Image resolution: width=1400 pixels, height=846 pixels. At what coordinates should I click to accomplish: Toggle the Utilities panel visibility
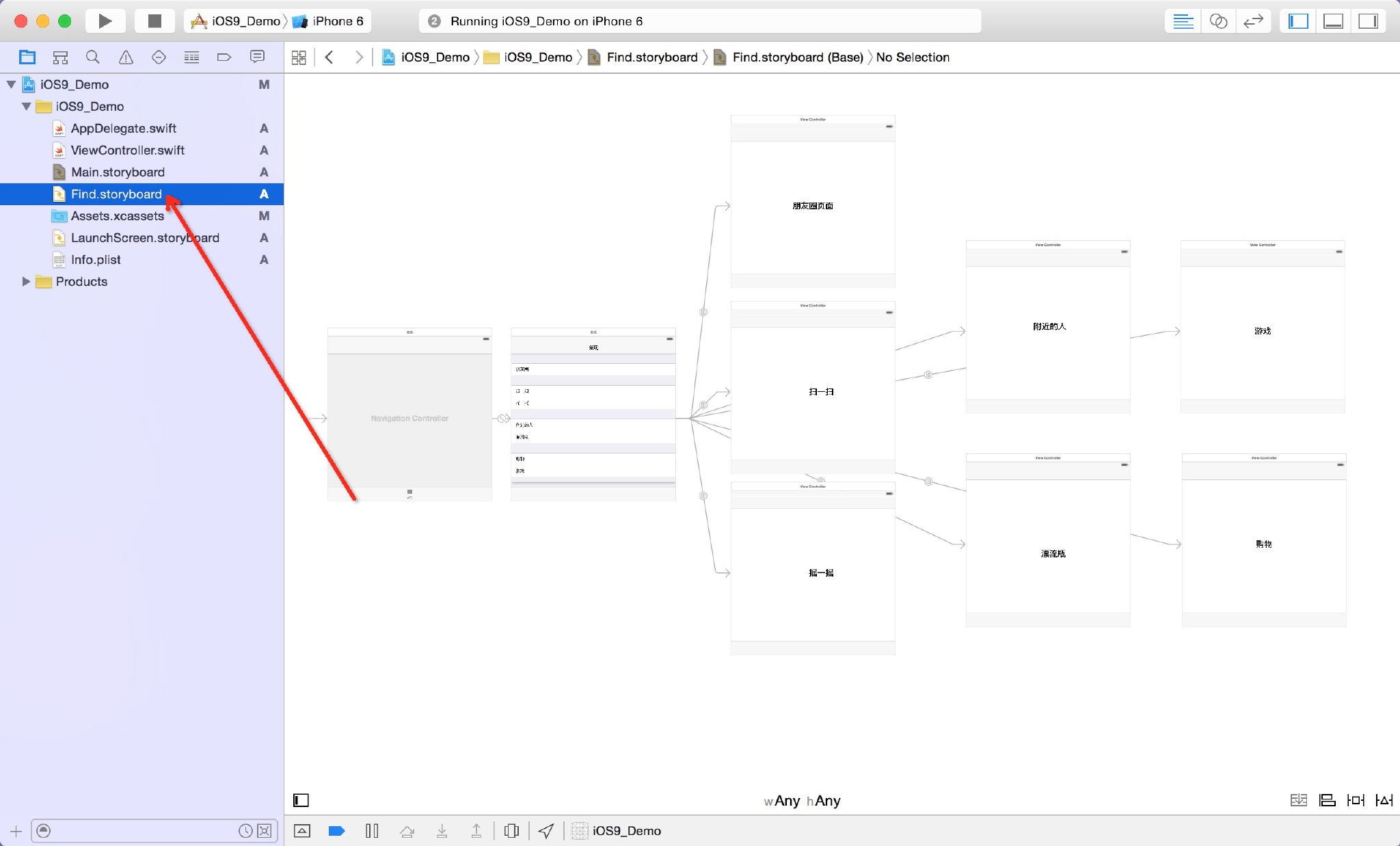[1368, 21]
